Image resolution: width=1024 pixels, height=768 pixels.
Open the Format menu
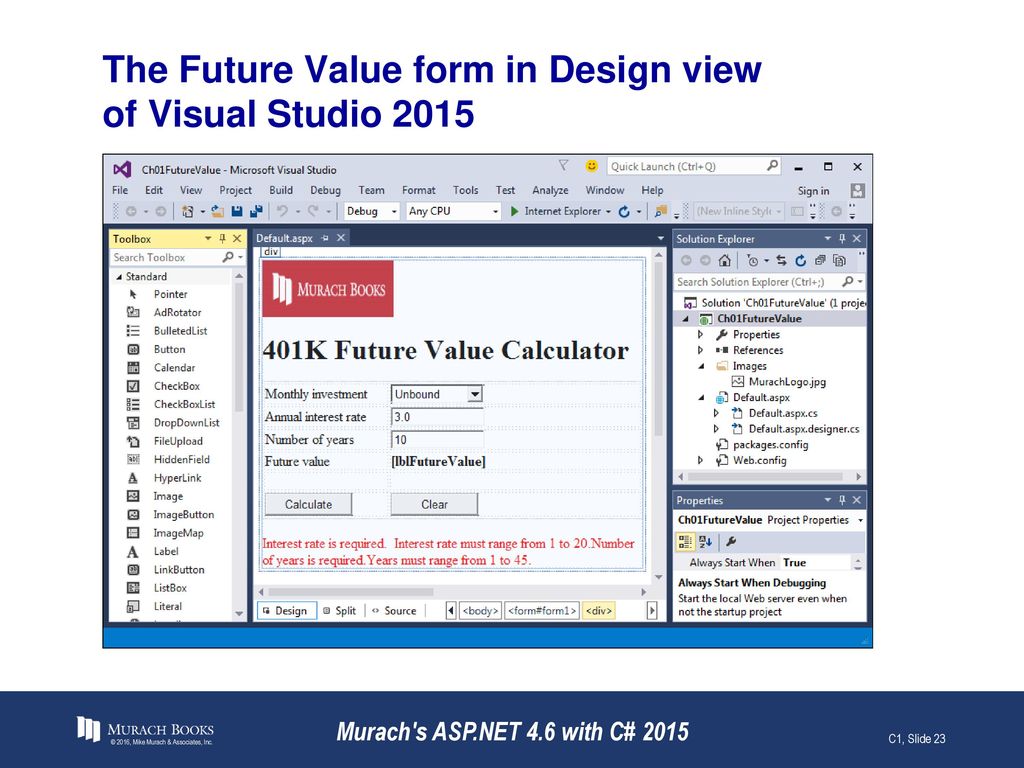[419, 190]
